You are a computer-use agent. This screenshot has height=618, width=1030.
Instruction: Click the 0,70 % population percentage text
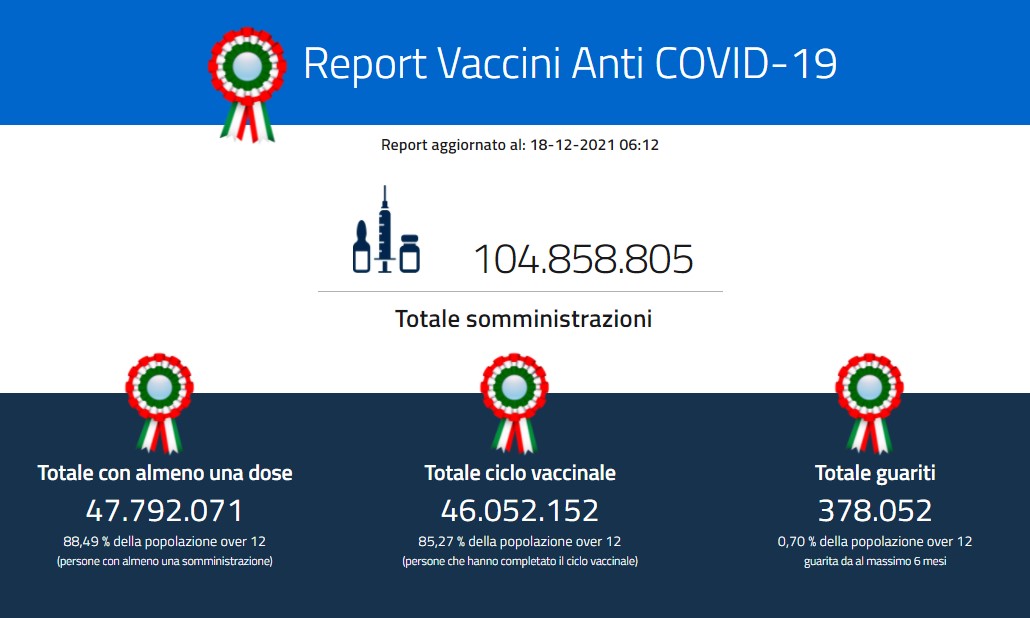[875, 541]
